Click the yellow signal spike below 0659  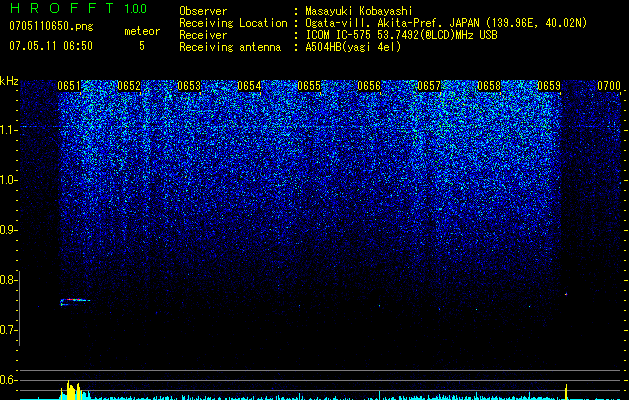pos(566,391)
